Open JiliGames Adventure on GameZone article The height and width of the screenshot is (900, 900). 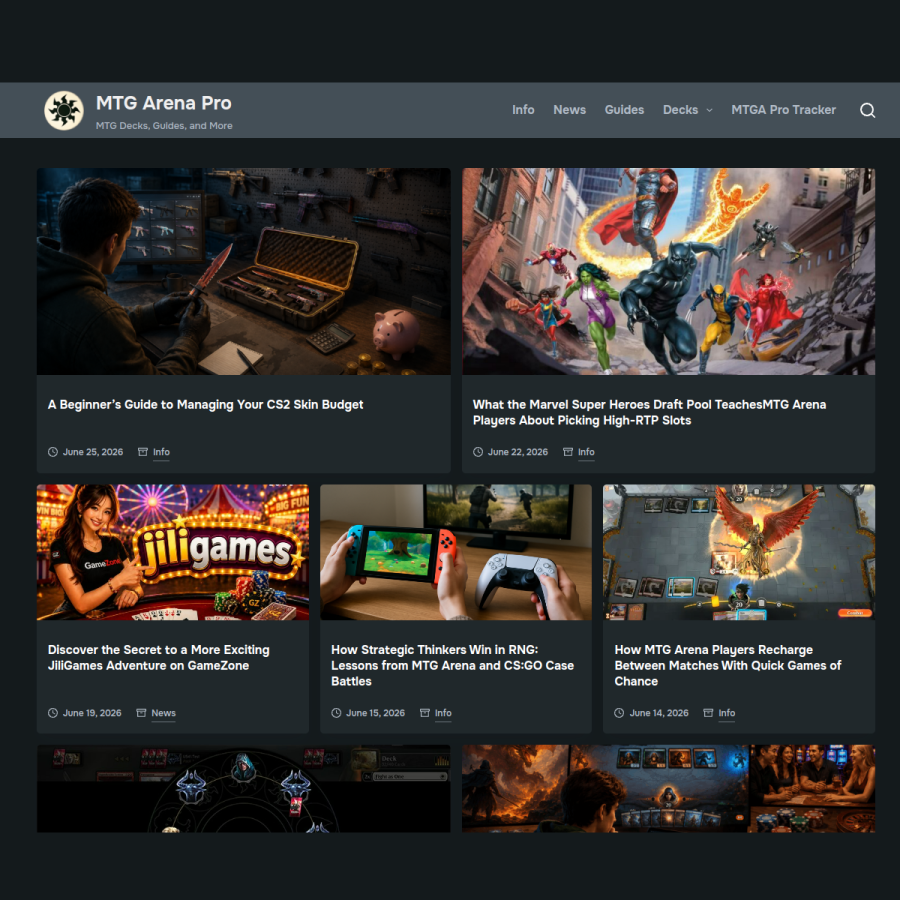click(158, 658)
